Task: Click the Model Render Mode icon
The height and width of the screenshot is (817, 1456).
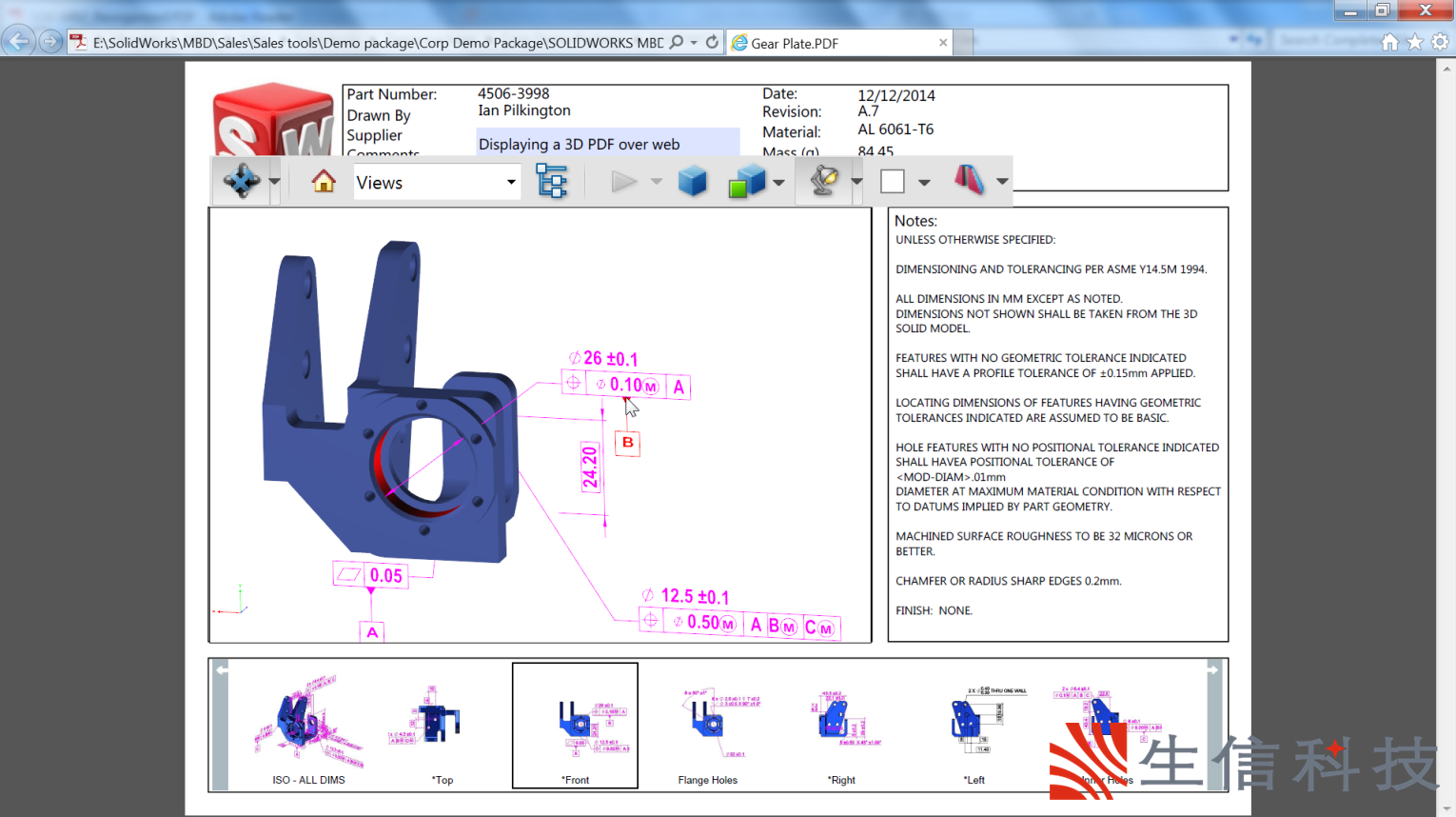Action: (x=747, y=181)
